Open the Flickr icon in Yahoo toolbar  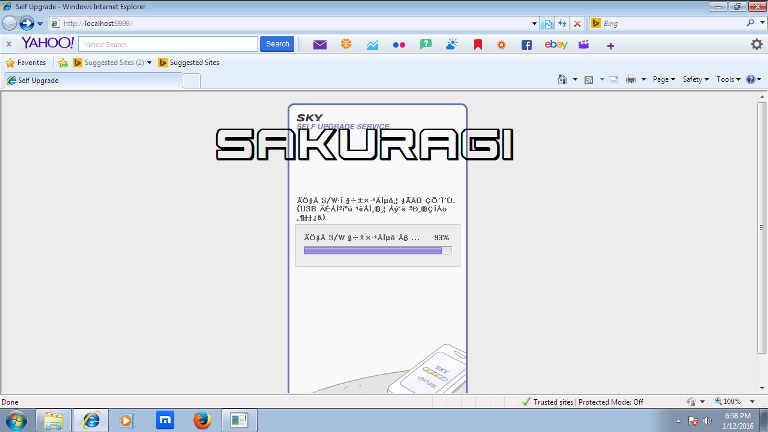click(x=399, y=44)
